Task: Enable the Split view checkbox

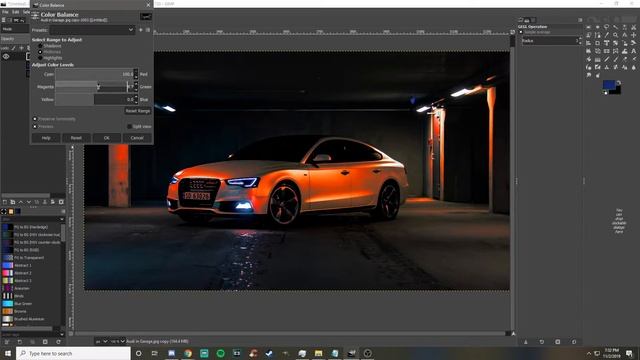Action: pyautogui.click(x=129, y=127)
